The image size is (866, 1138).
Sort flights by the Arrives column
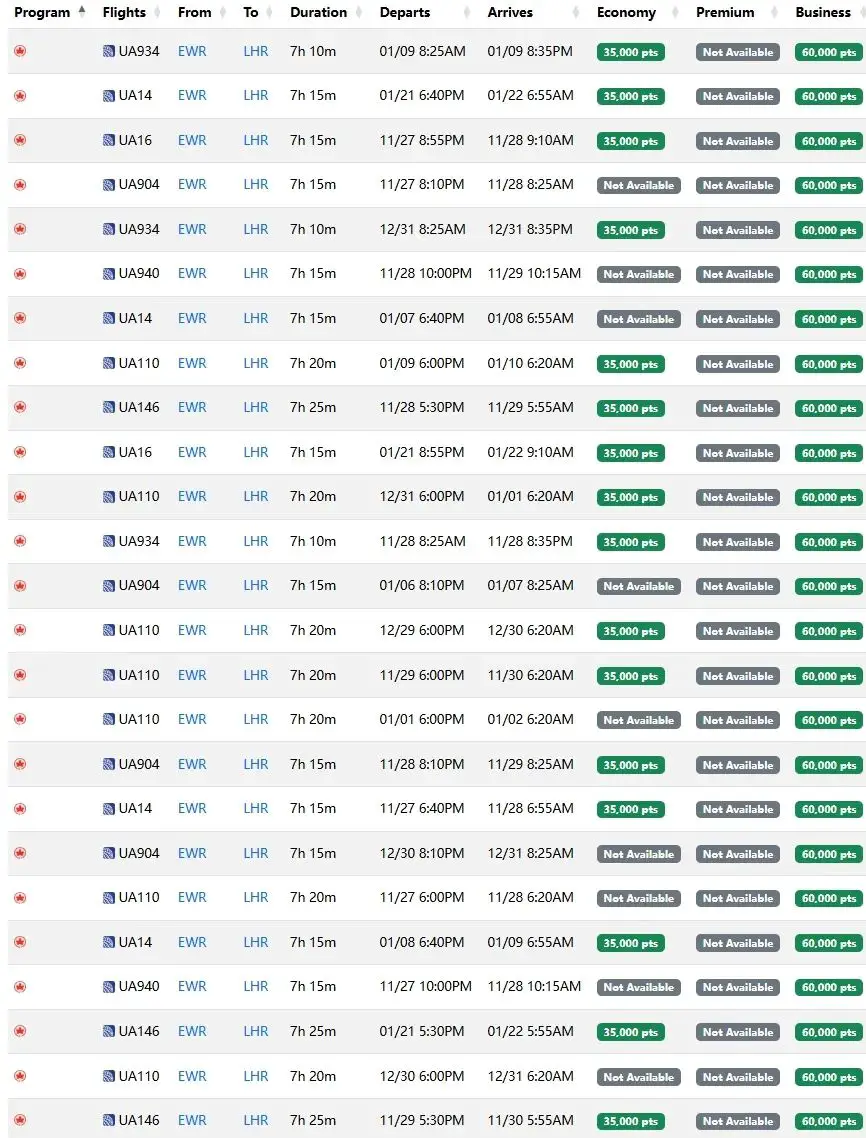(510, 13)
